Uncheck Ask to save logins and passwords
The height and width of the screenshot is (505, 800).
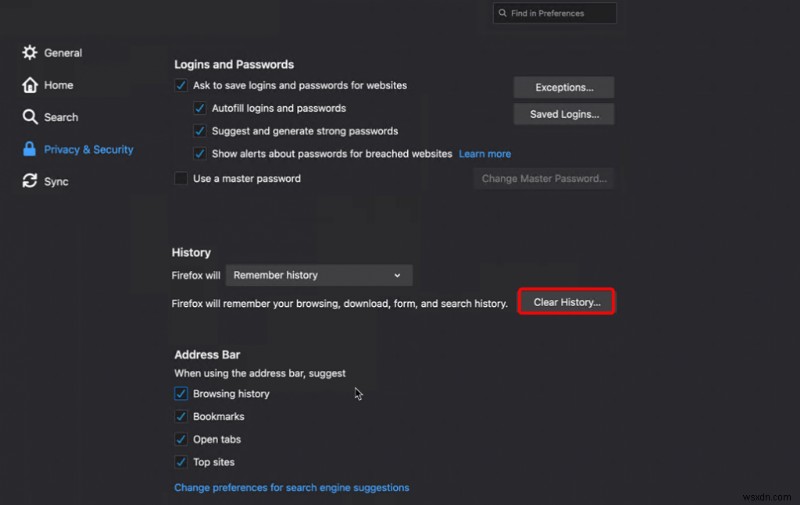tap(181, 86)
